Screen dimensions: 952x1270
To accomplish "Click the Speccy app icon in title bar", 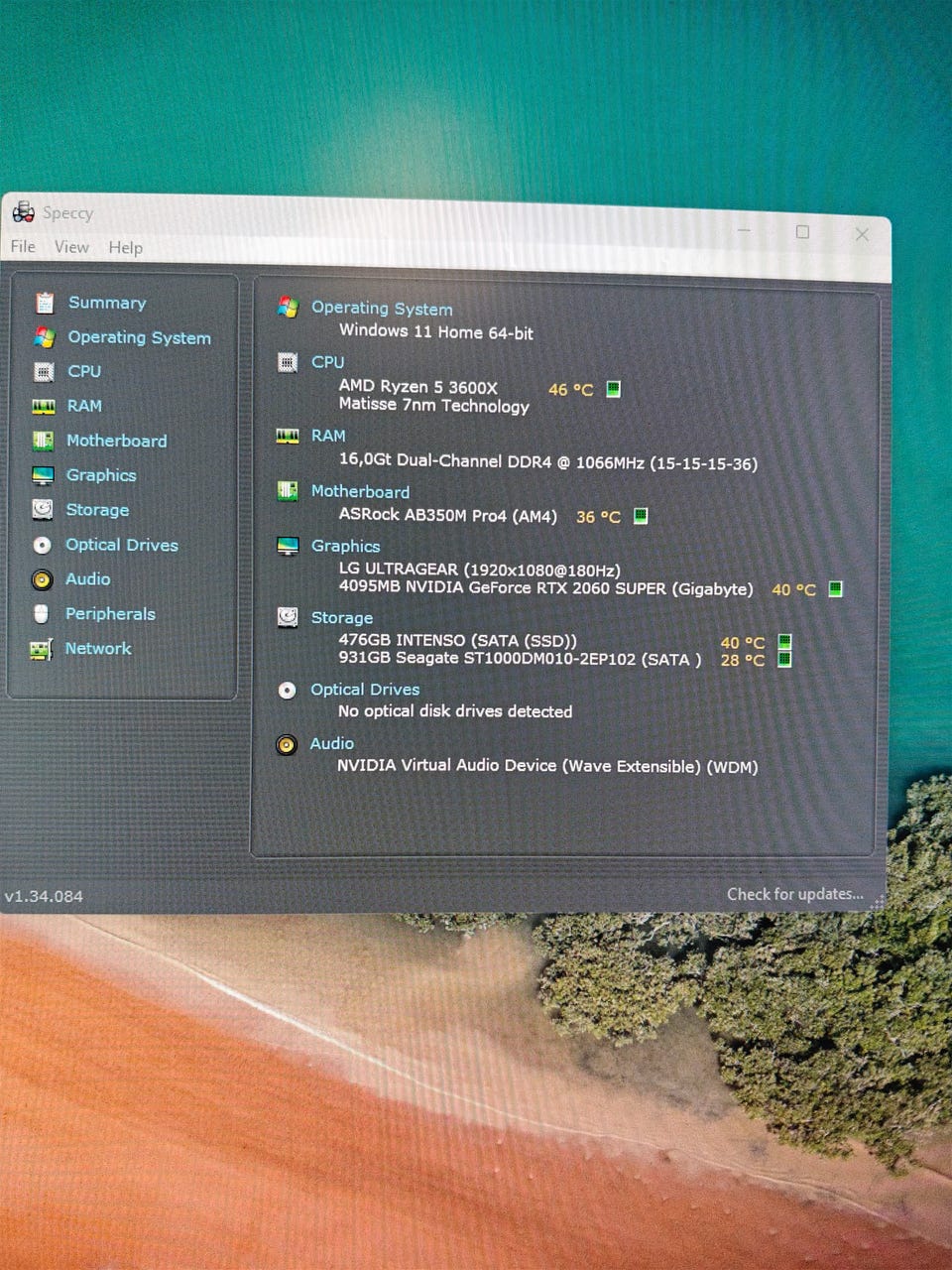I will [x=23, y=211].
